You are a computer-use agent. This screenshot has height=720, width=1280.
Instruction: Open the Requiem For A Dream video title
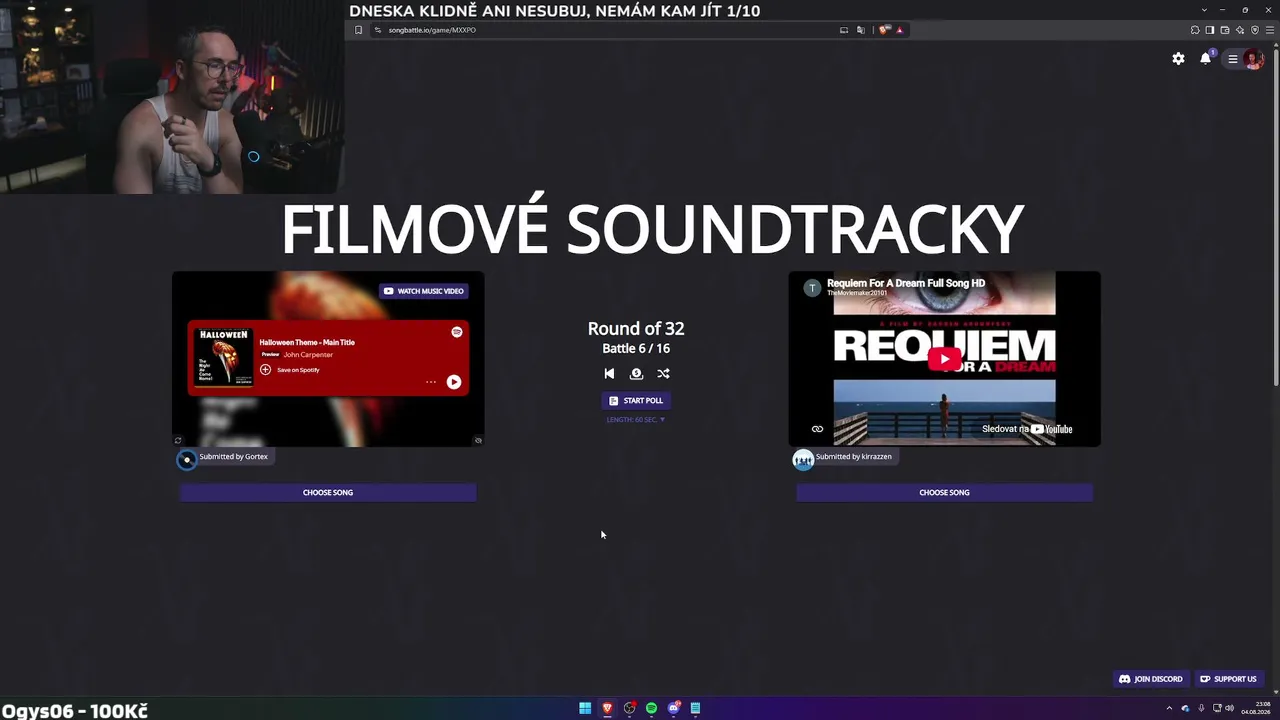(906, 283)
